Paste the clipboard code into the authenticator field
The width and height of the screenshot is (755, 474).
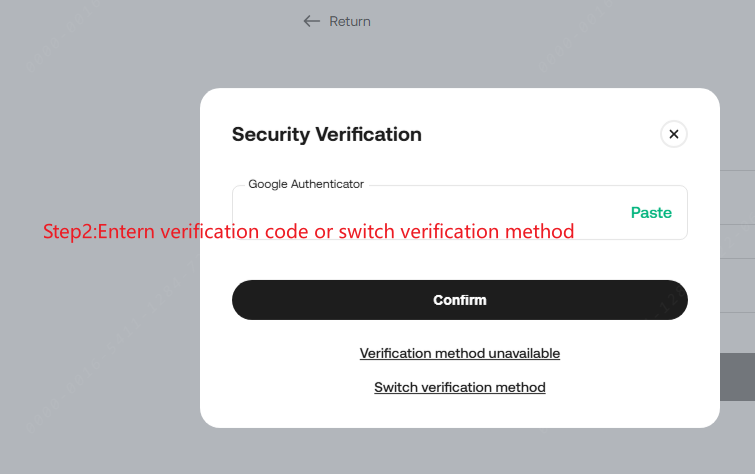click(x=651, y=212)
